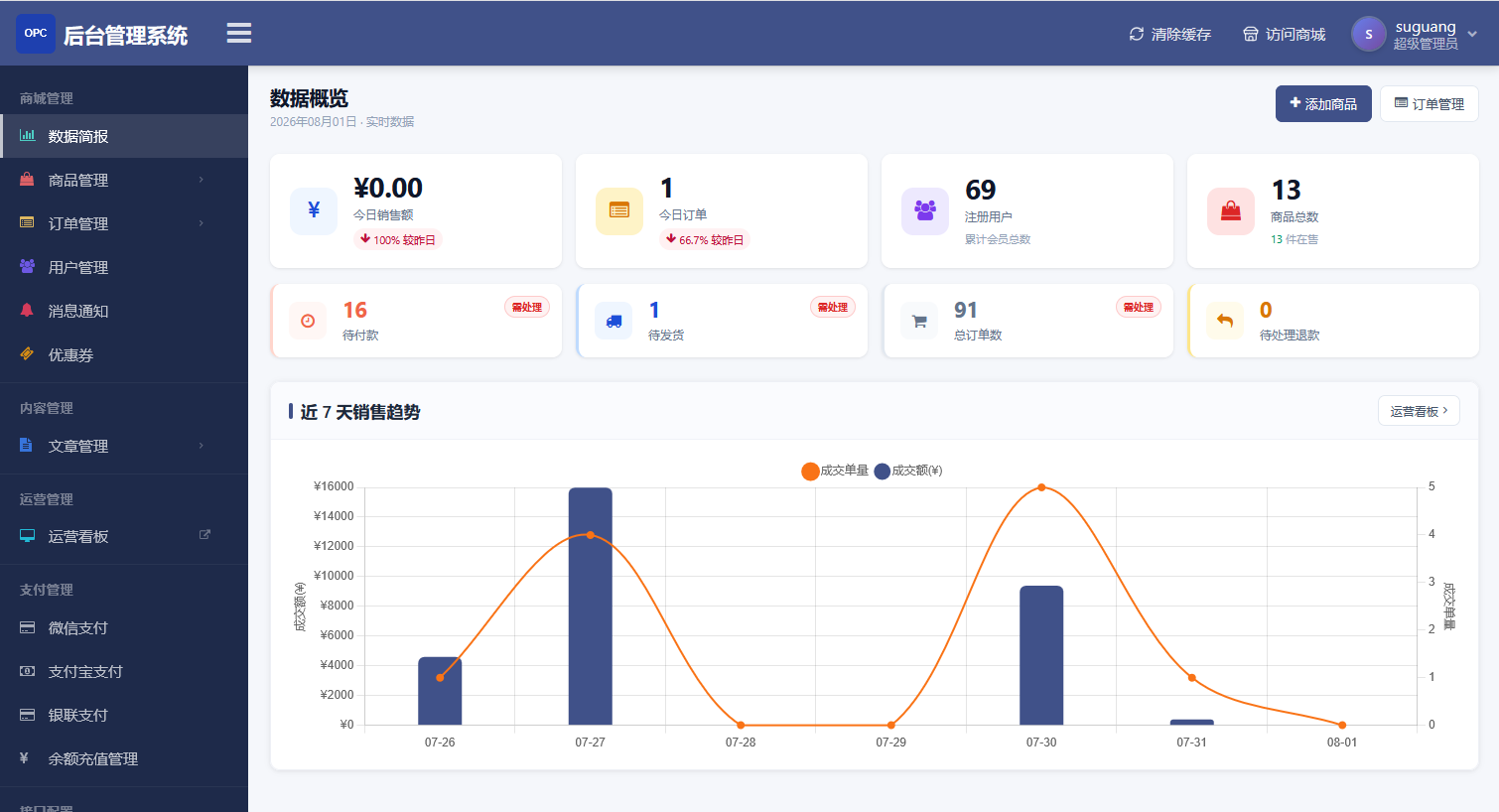Open 数据简报 in the sidebar
The height and width of the screenshot is (812, 1499).
click(124, 136)
